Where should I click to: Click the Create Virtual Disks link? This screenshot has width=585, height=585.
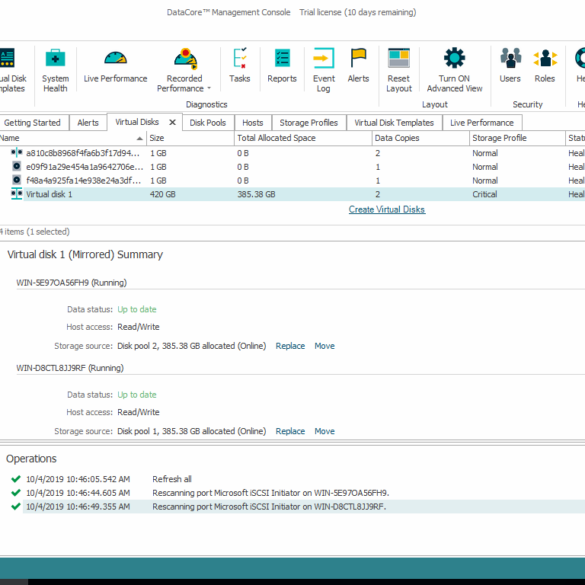click(x=387, y=209)
